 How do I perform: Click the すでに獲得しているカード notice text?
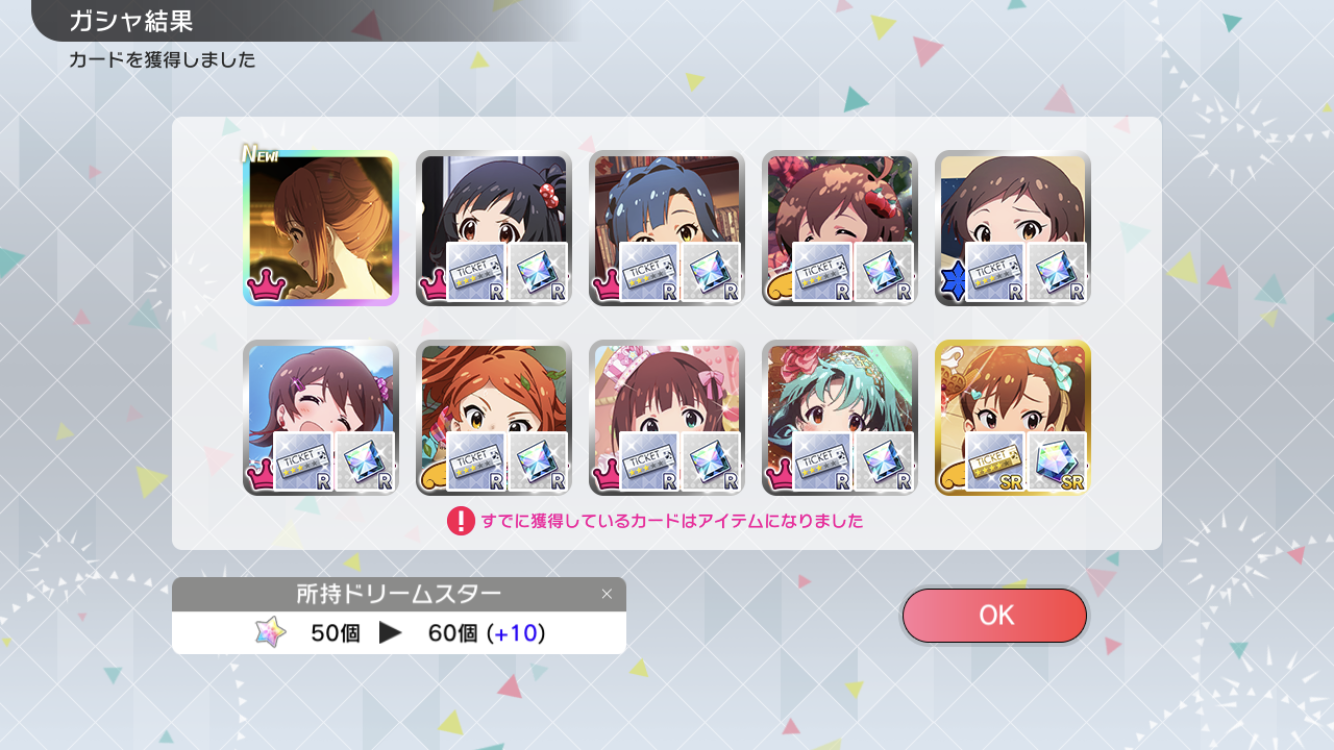click(x=672, y=521)
